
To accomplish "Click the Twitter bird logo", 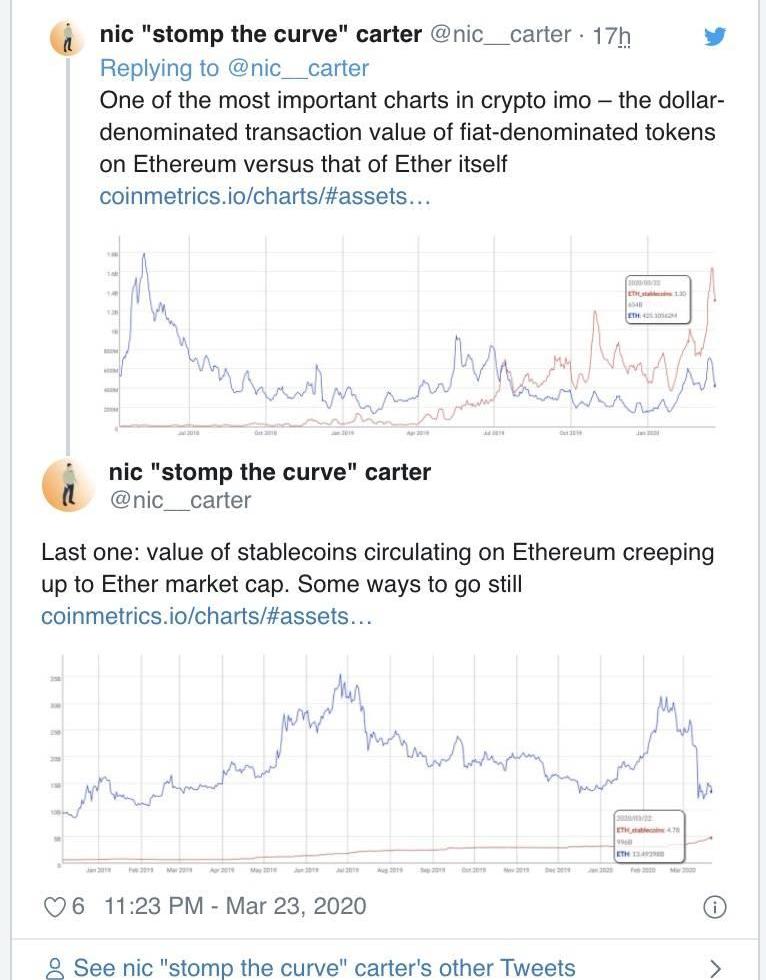I will [x=714, y=37].
